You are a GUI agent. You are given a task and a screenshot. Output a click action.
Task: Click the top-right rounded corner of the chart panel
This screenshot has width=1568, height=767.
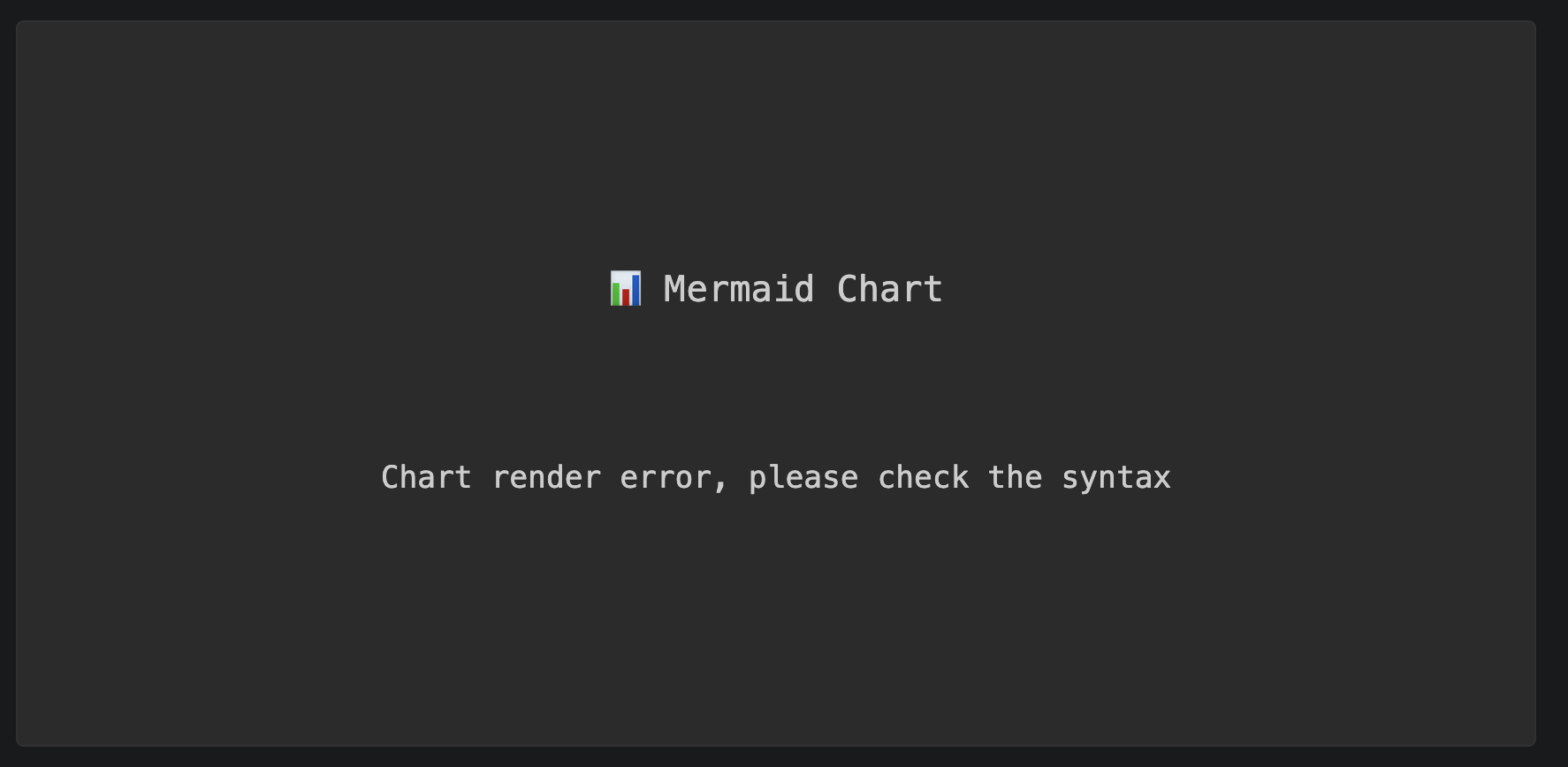1532,26
